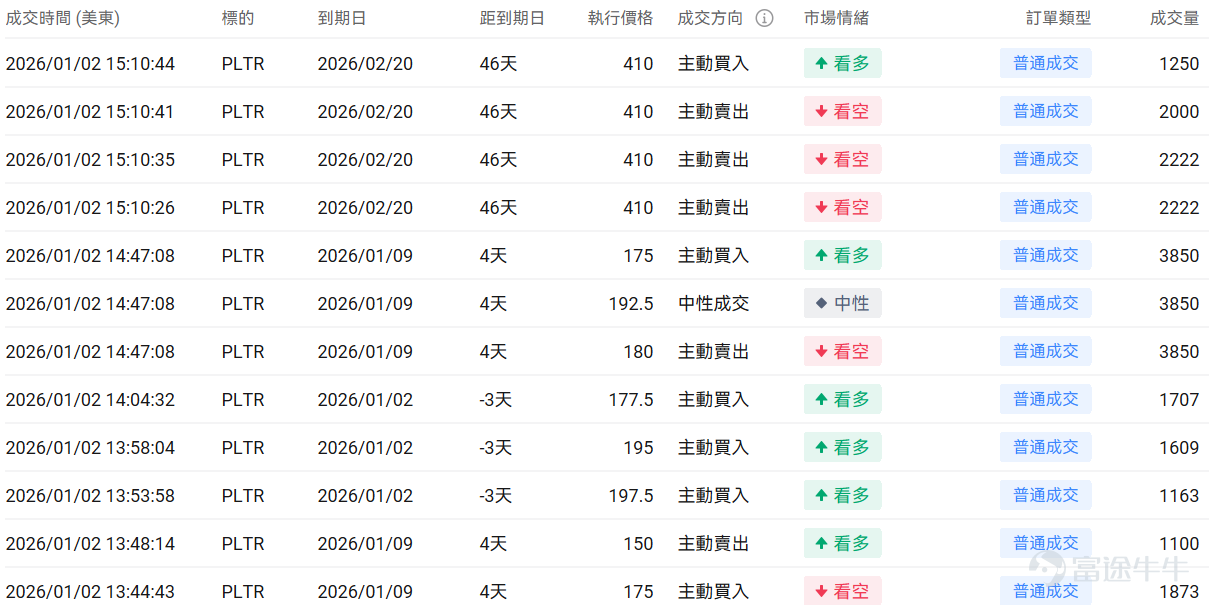Select the timestamp 2026/01/02 14:04:32
1209x605 pixels.
coord(90,400)
